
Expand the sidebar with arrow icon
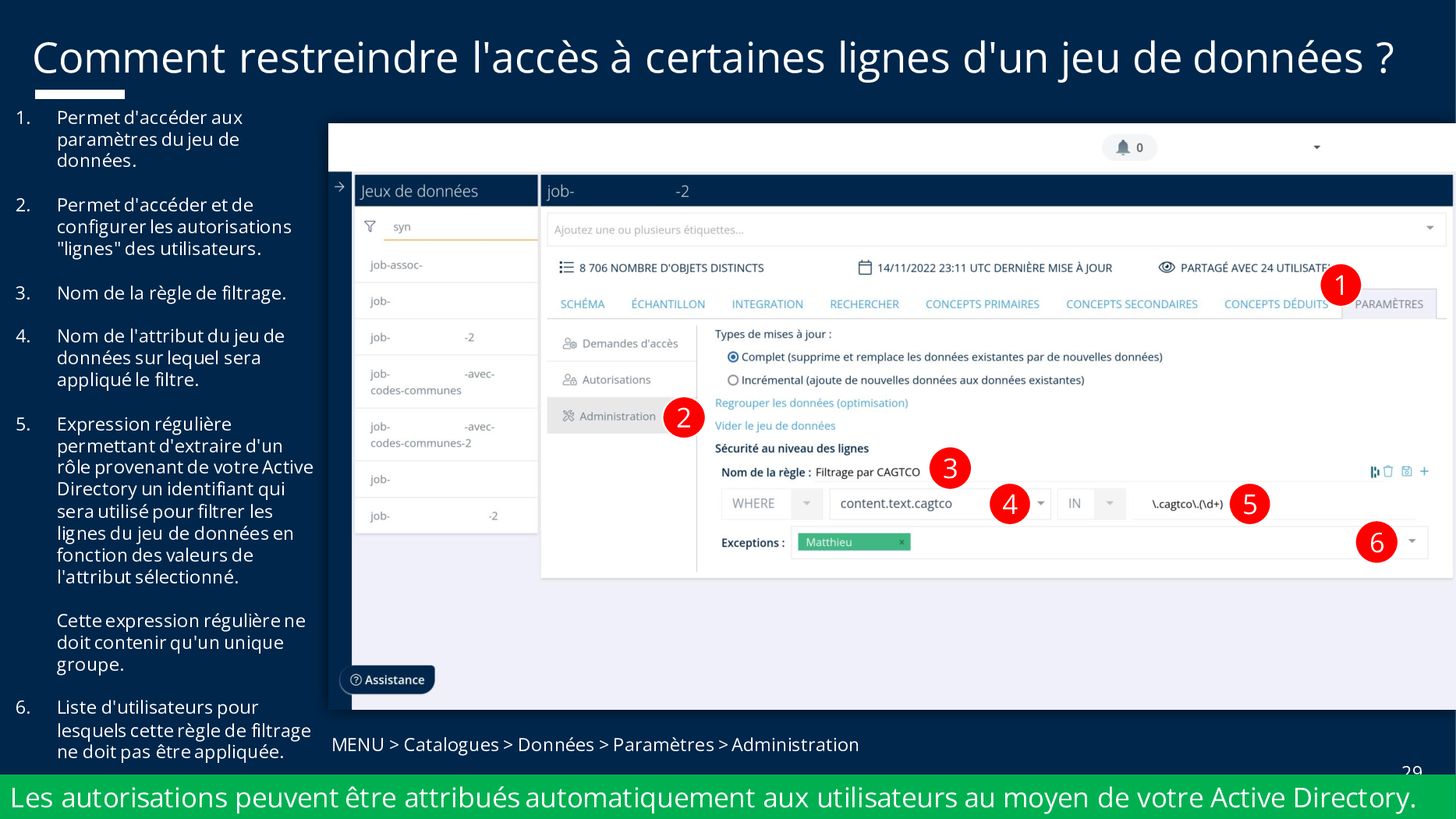pos(339,187)
